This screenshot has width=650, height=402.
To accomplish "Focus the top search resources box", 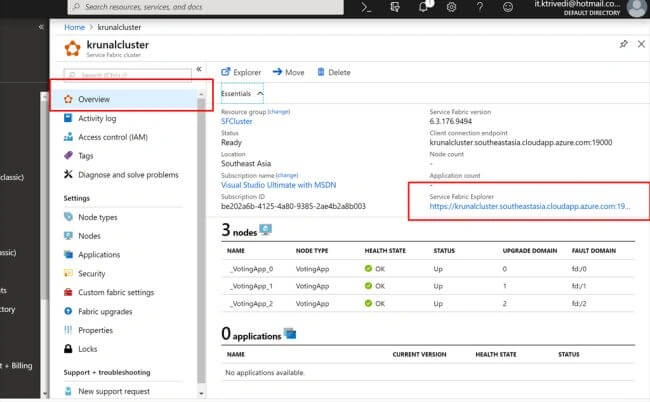I will pyautogui.click(x=206, y=7).
